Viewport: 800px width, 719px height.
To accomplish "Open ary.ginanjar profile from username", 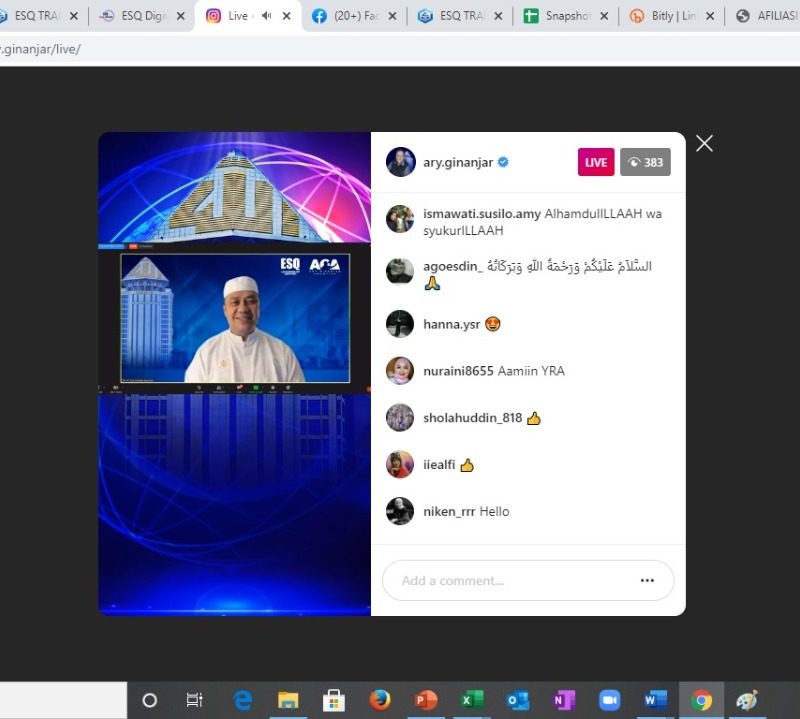I will click(458, 163).
